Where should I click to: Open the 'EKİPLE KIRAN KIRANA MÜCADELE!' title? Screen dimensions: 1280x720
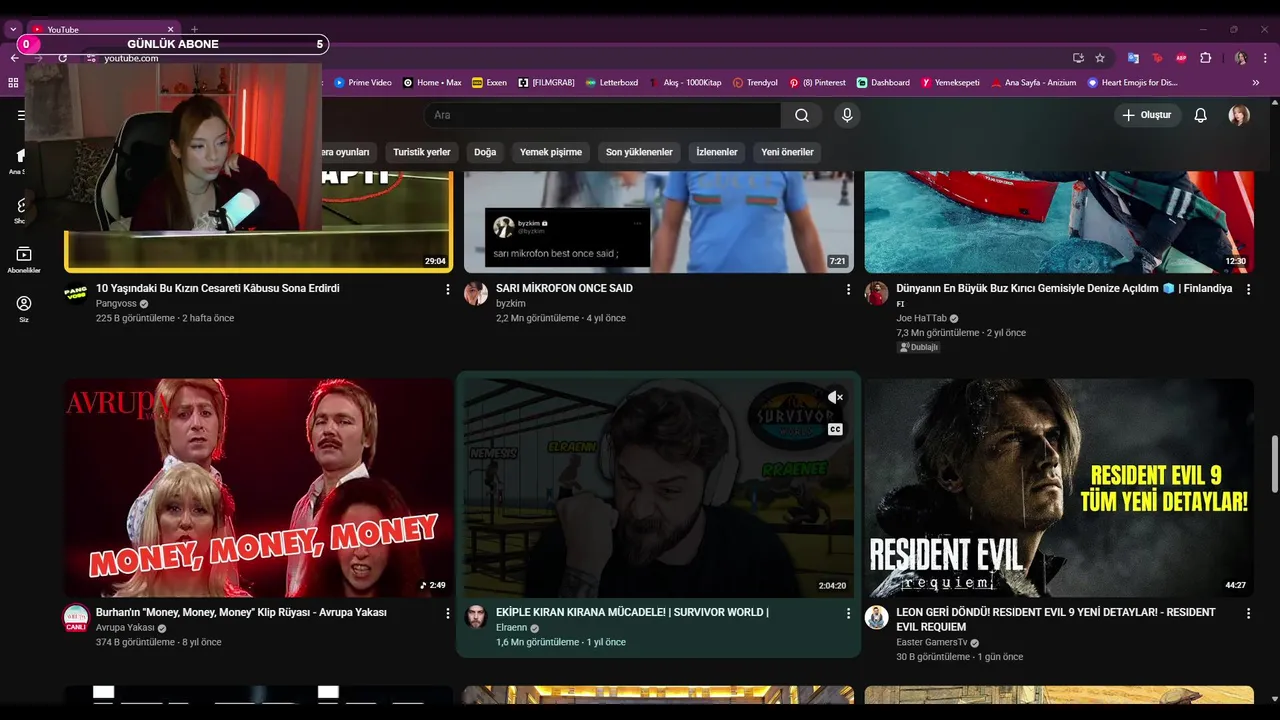(632, 612)
